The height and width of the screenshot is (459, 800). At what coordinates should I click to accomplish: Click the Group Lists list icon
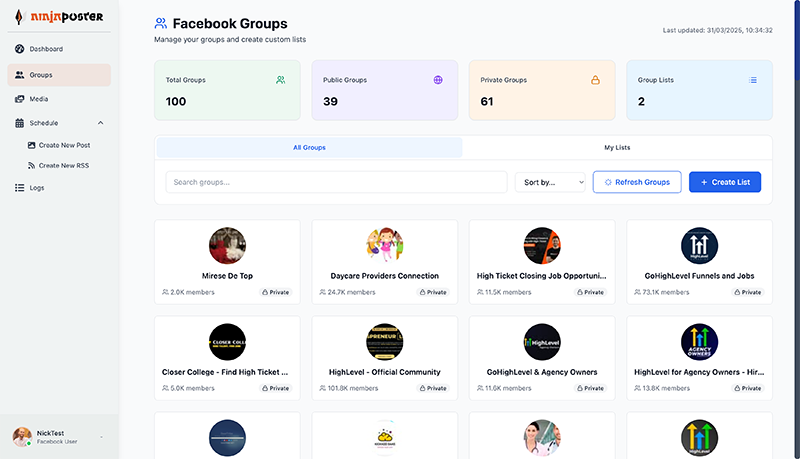753,80
